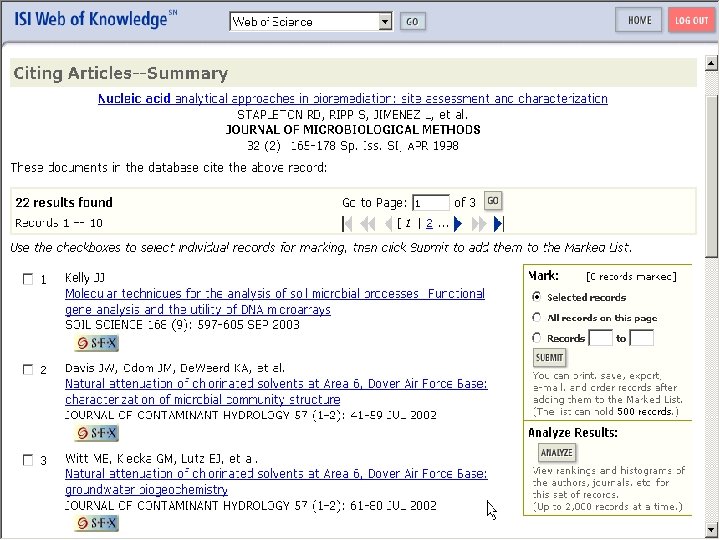This screenshot has width=720, height=540.
Task: Check the box for record 2
Action: click(28, 370)
